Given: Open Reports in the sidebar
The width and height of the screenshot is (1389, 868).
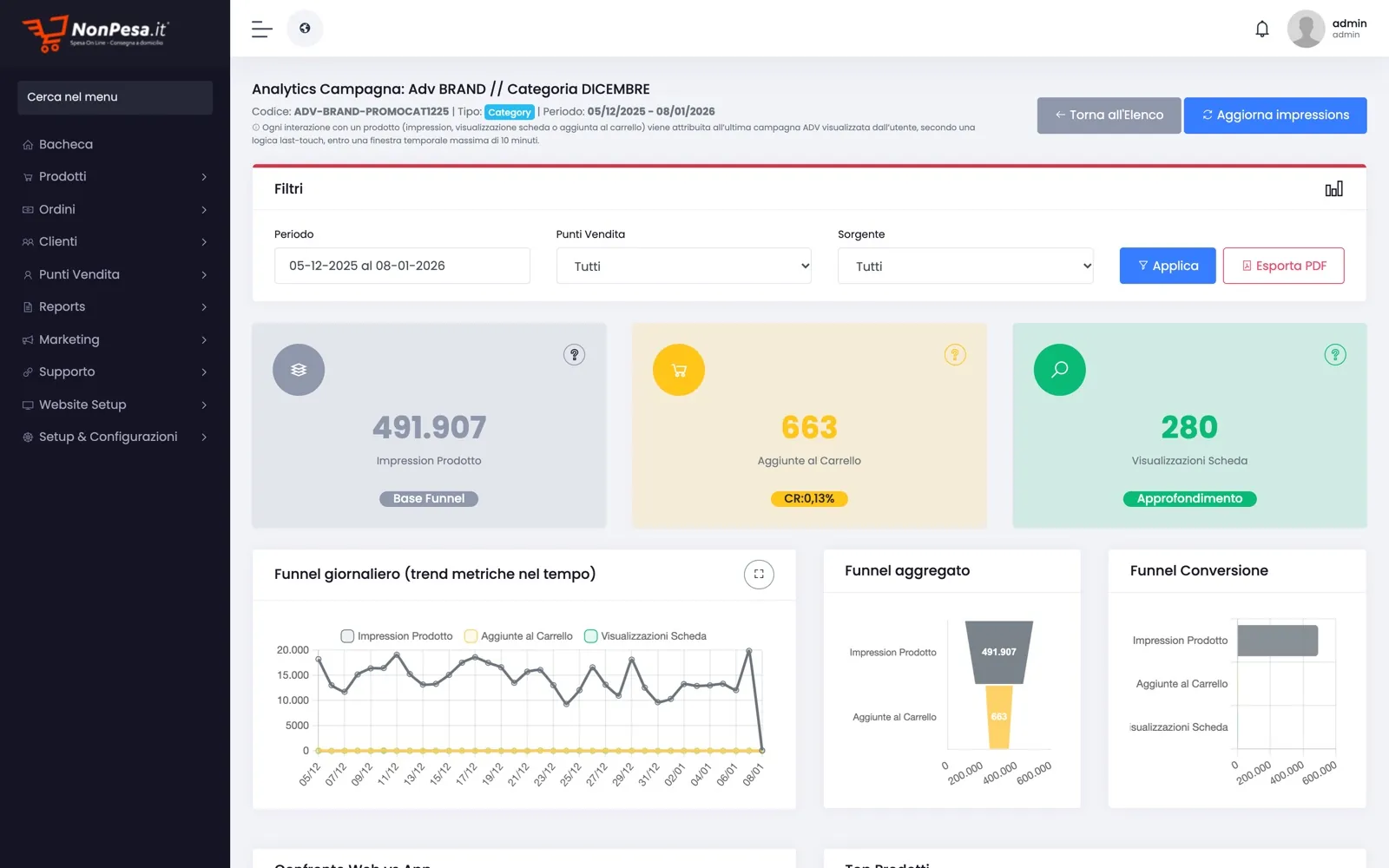Looking at the screenshot, I should click(x=115, y=306).
